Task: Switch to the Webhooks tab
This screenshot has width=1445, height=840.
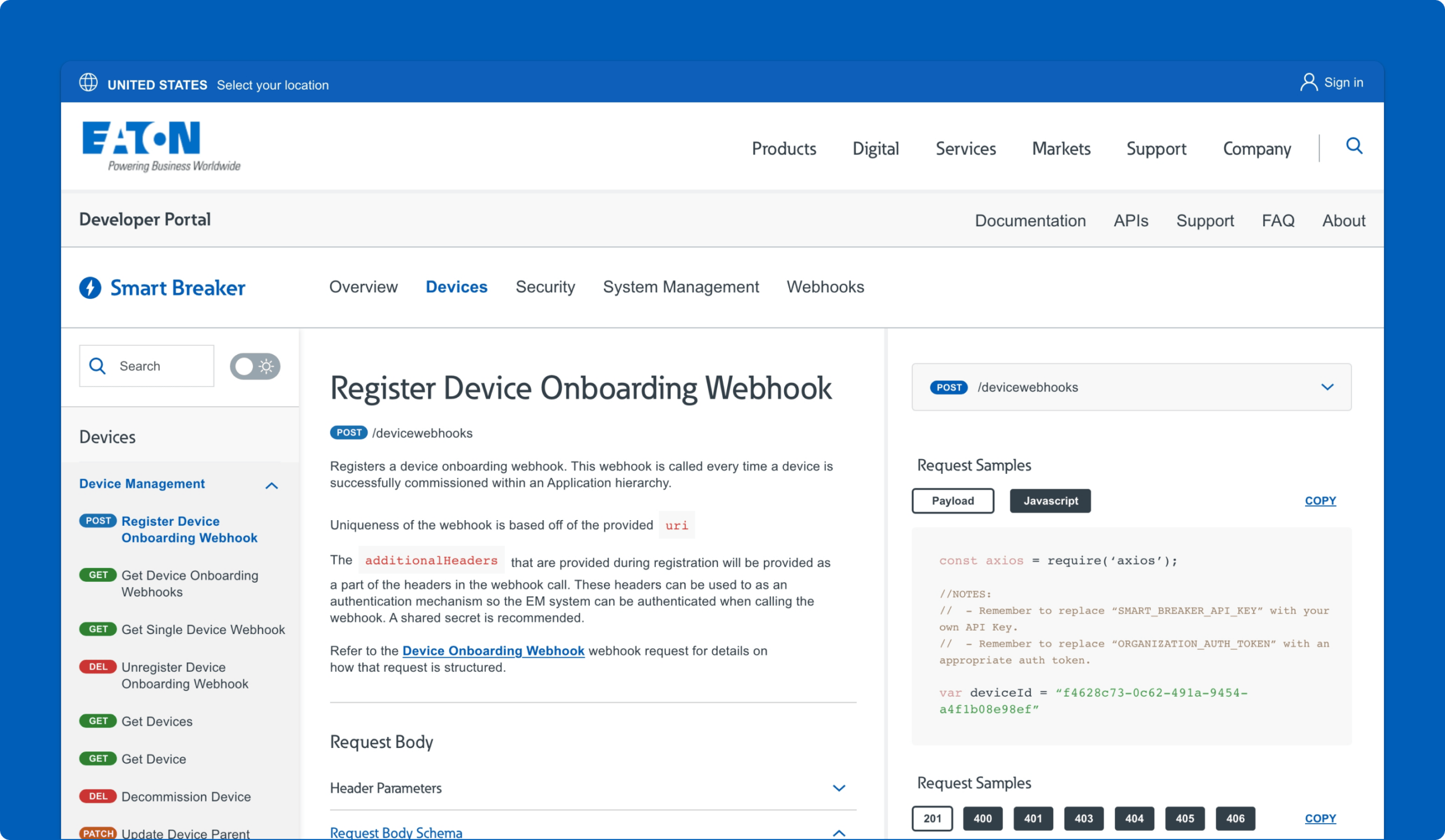Action: [x=825, y=287]
